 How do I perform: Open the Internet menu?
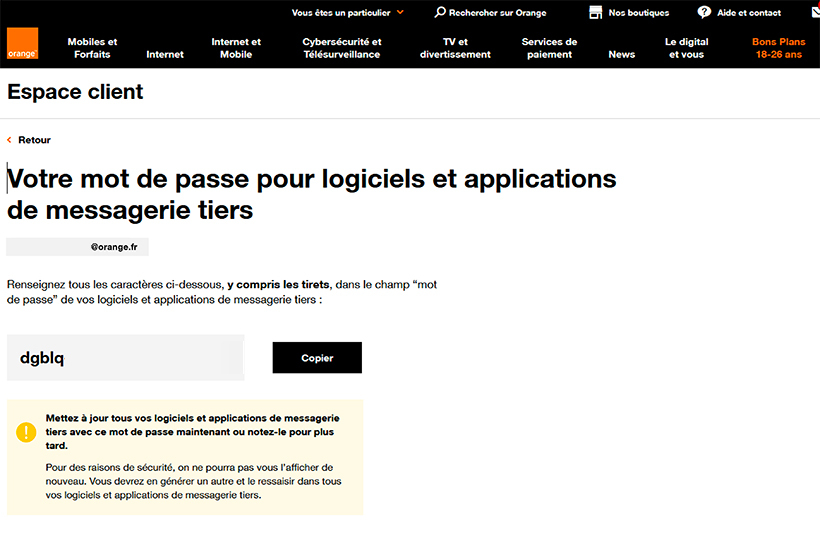165,54
